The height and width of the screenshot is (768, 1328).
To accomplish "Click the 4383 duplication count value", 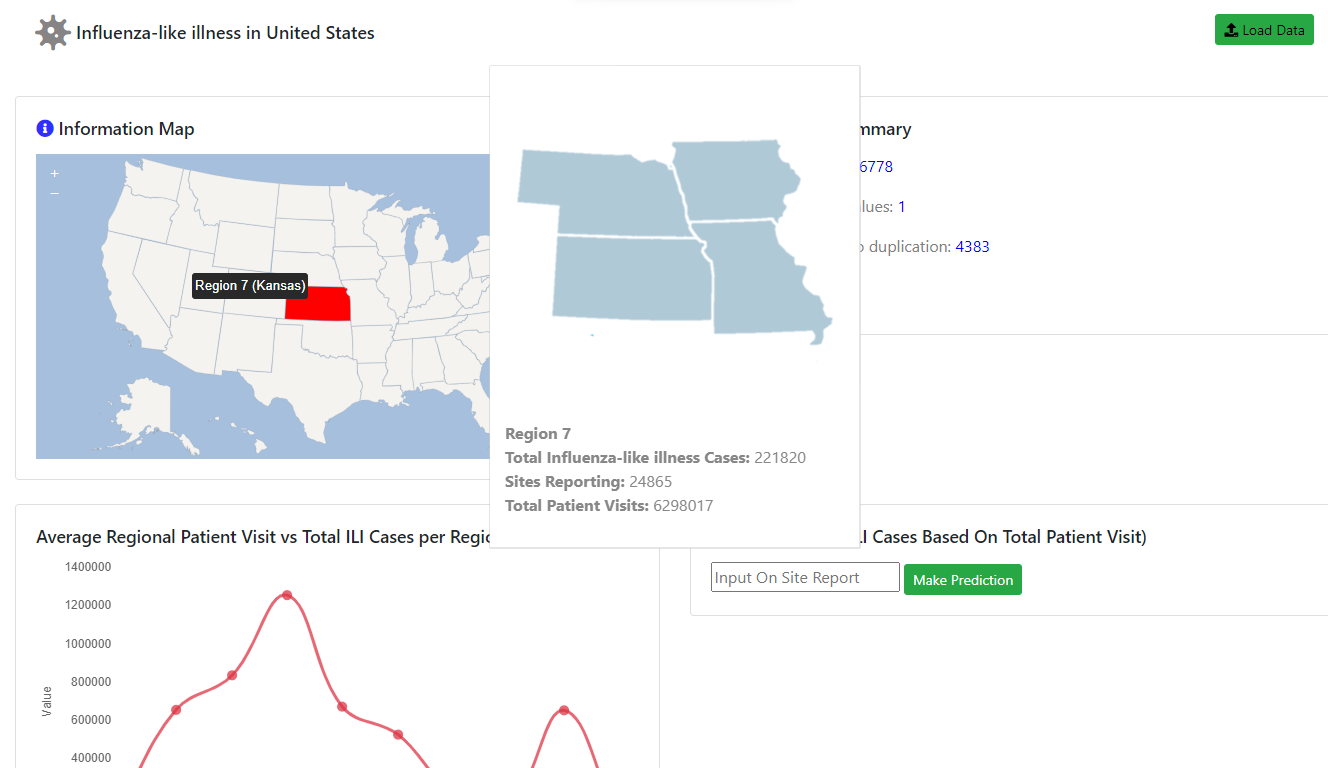I will tap(972, 246).
